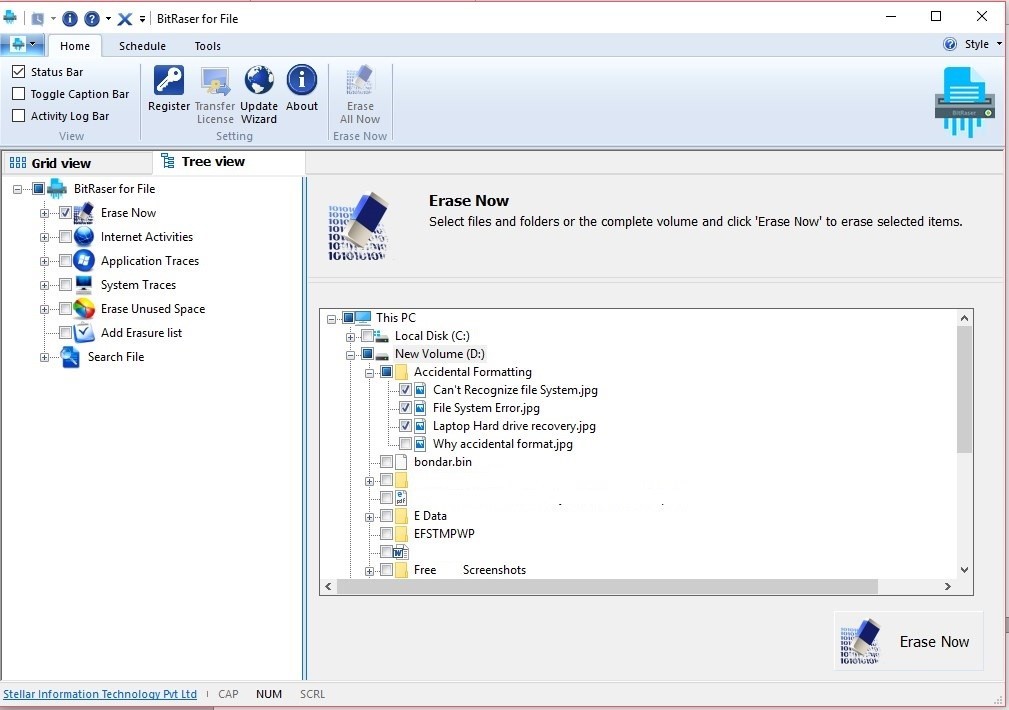The image size is (1009, 710).
Task: Enable the Toggle Caption Bar checkbox
Action: [18, 94]
